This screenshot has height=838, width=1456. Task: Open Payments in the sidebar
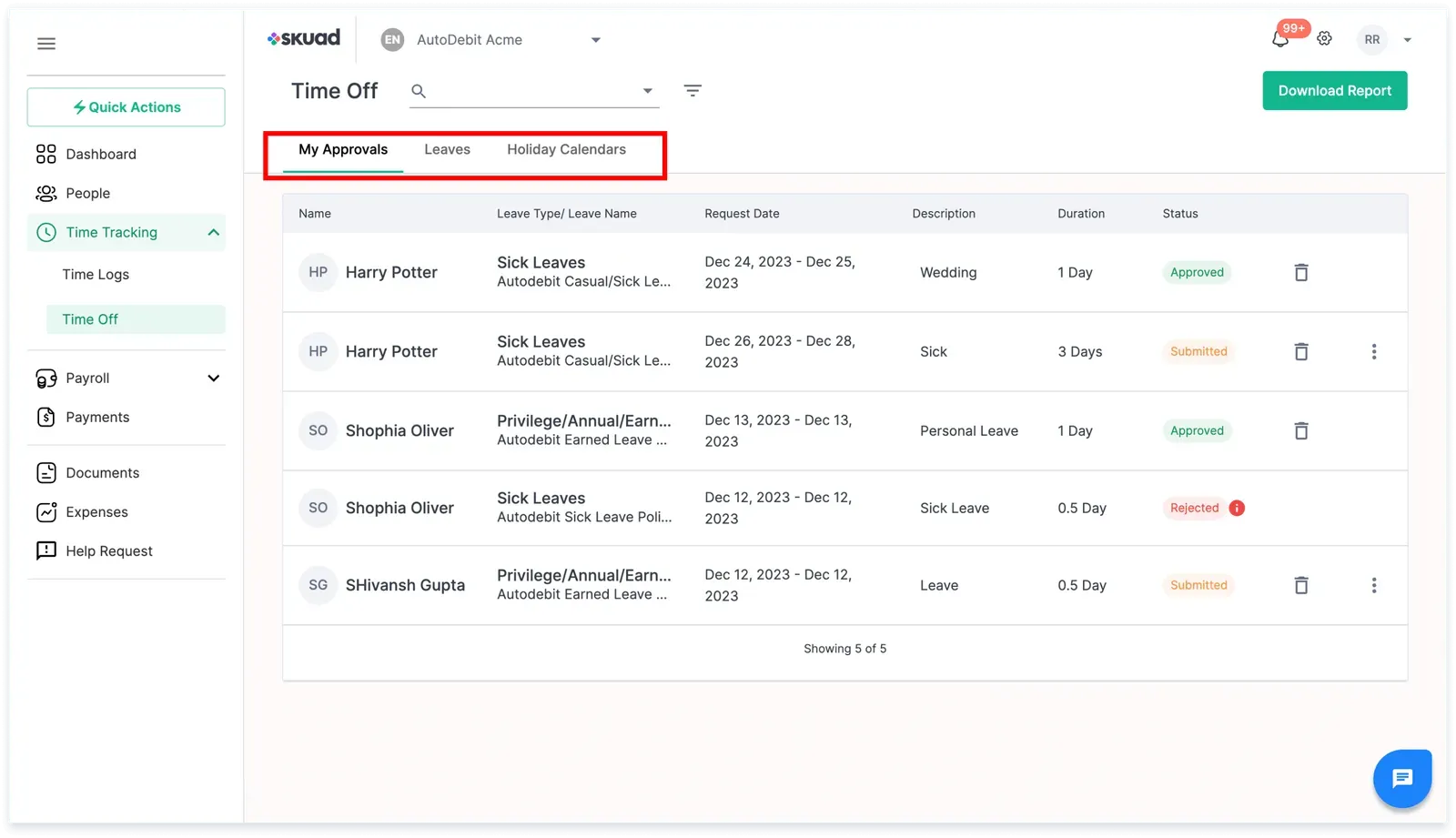97,417
